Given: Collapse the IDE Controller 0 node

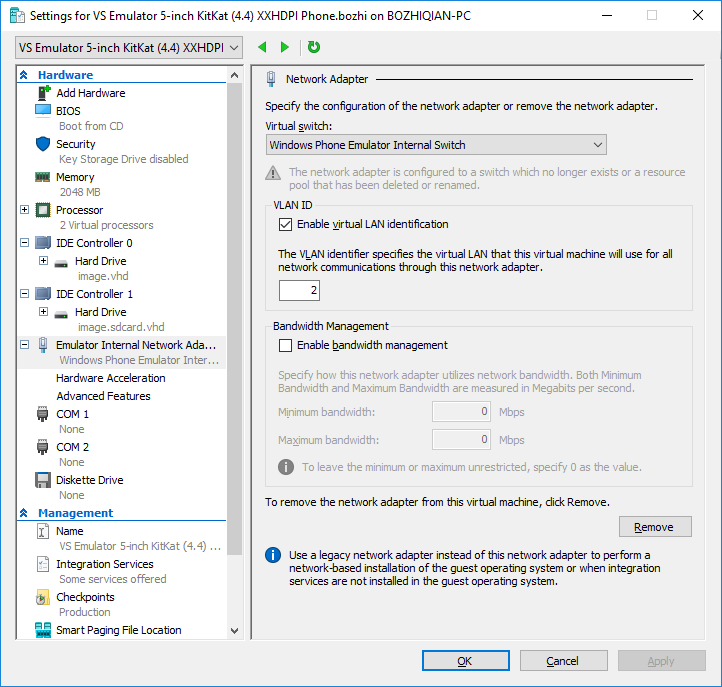Looking at the screenshot, I should click(x=25, y=242).
